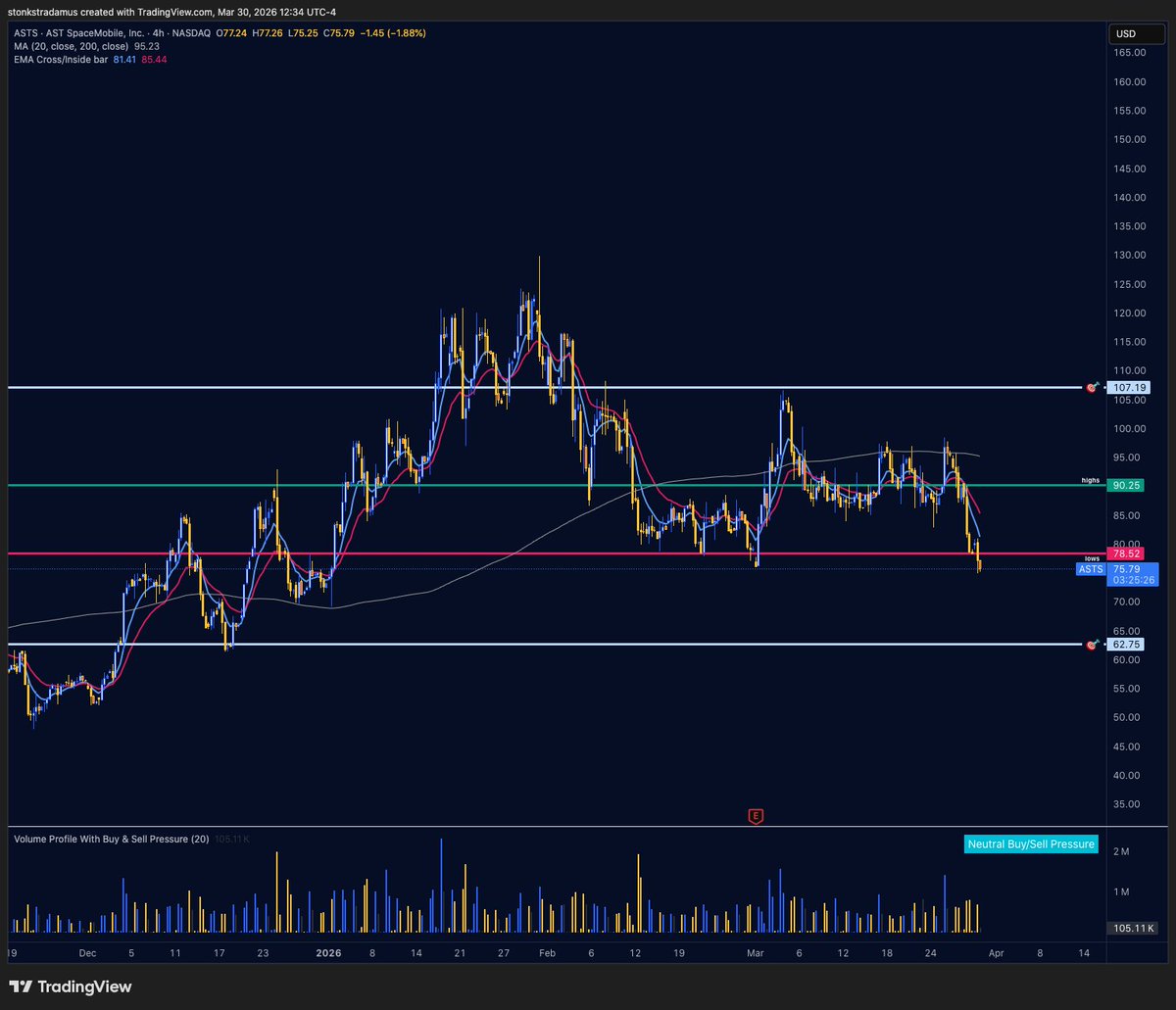Screen dimensions: 1176x1010
Task: Select the red 78.52 price label
Action: (x=1125, y=553)
